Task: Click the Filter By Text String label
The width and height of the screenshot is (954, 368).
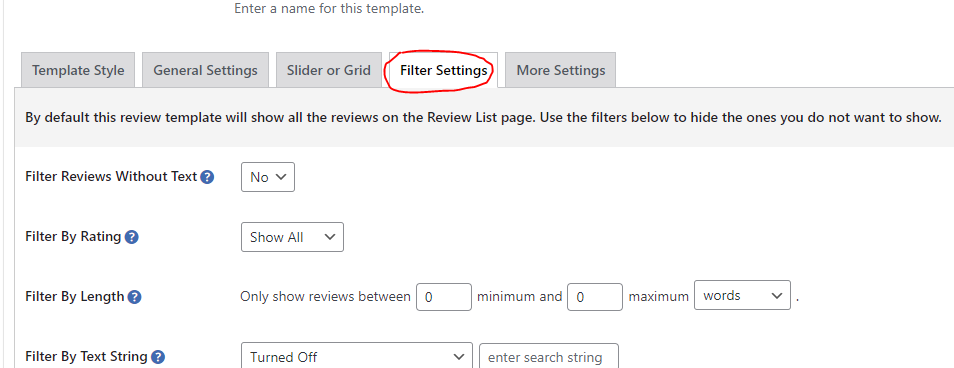Action: coord(86,356)
